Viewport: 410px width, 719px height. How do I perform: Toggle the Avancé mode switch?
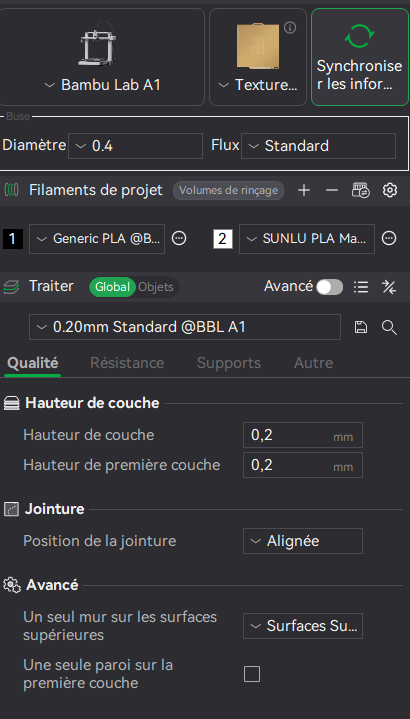pyautogui.click(x=329, y=287)
